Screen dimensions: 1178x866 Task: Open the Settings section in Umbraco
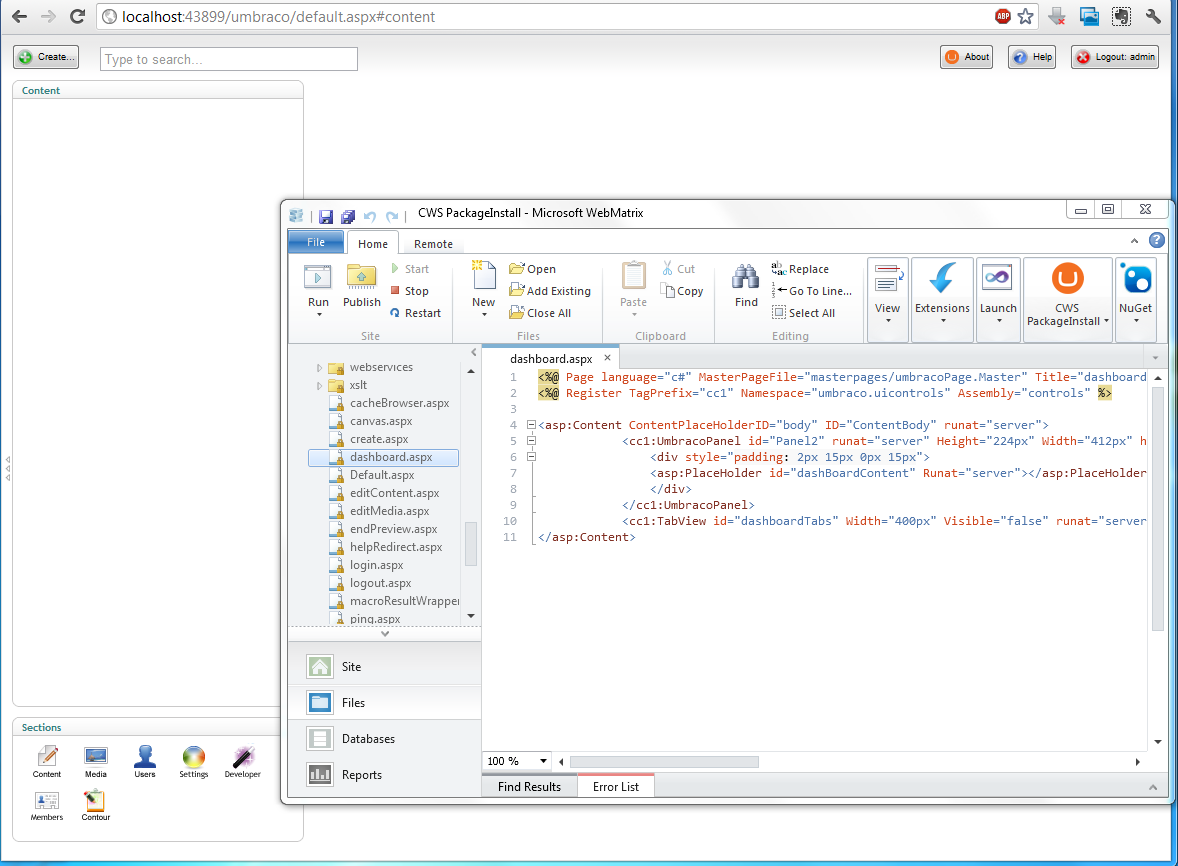pos(193,761)
